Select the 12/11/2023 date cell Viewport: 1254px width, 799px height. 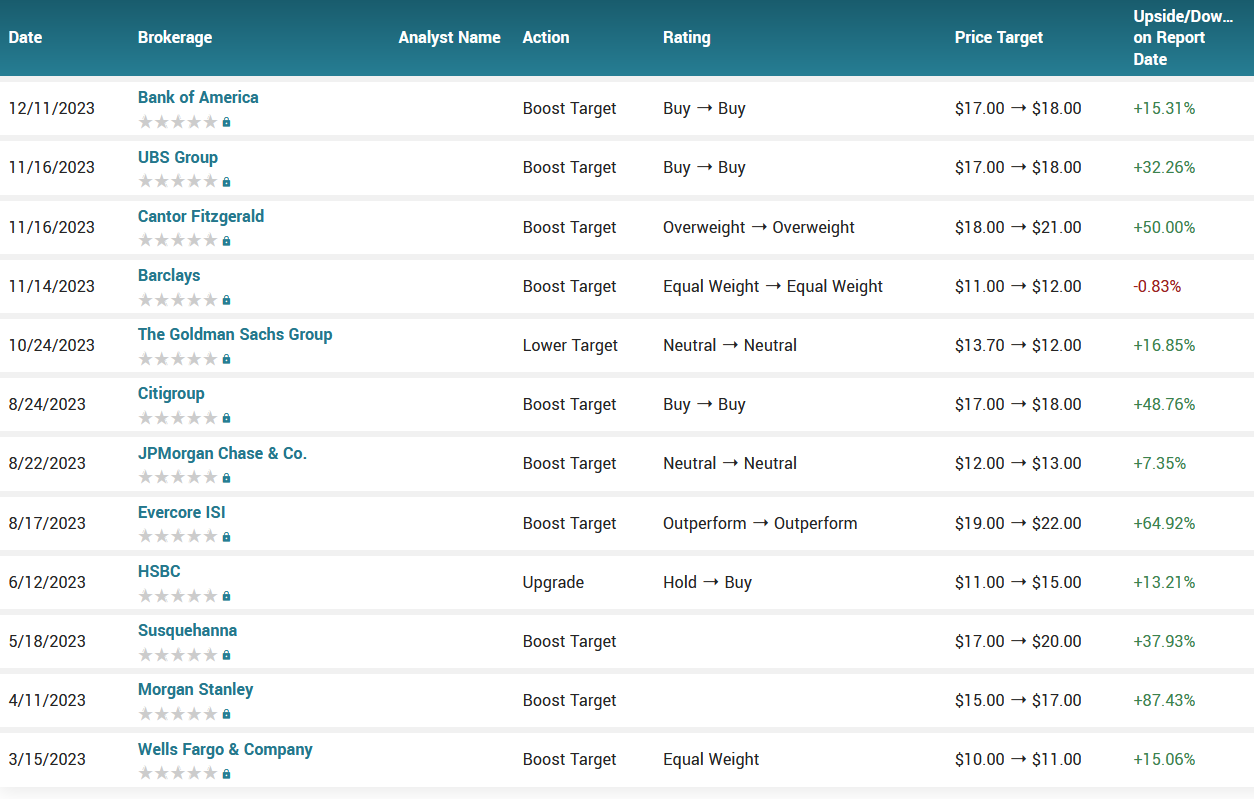click(x=52, y=108)
